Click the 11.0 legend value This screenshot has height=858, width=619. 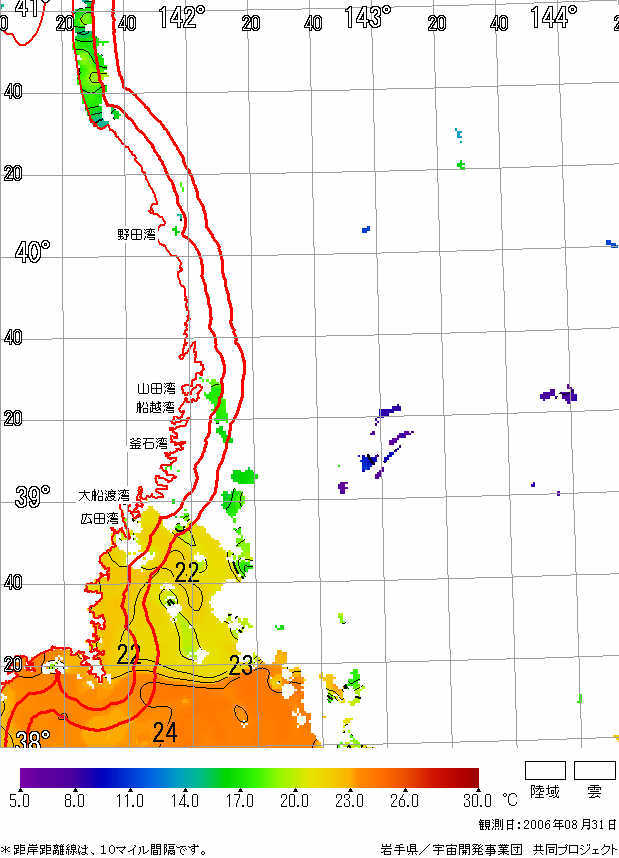(129, 802)
